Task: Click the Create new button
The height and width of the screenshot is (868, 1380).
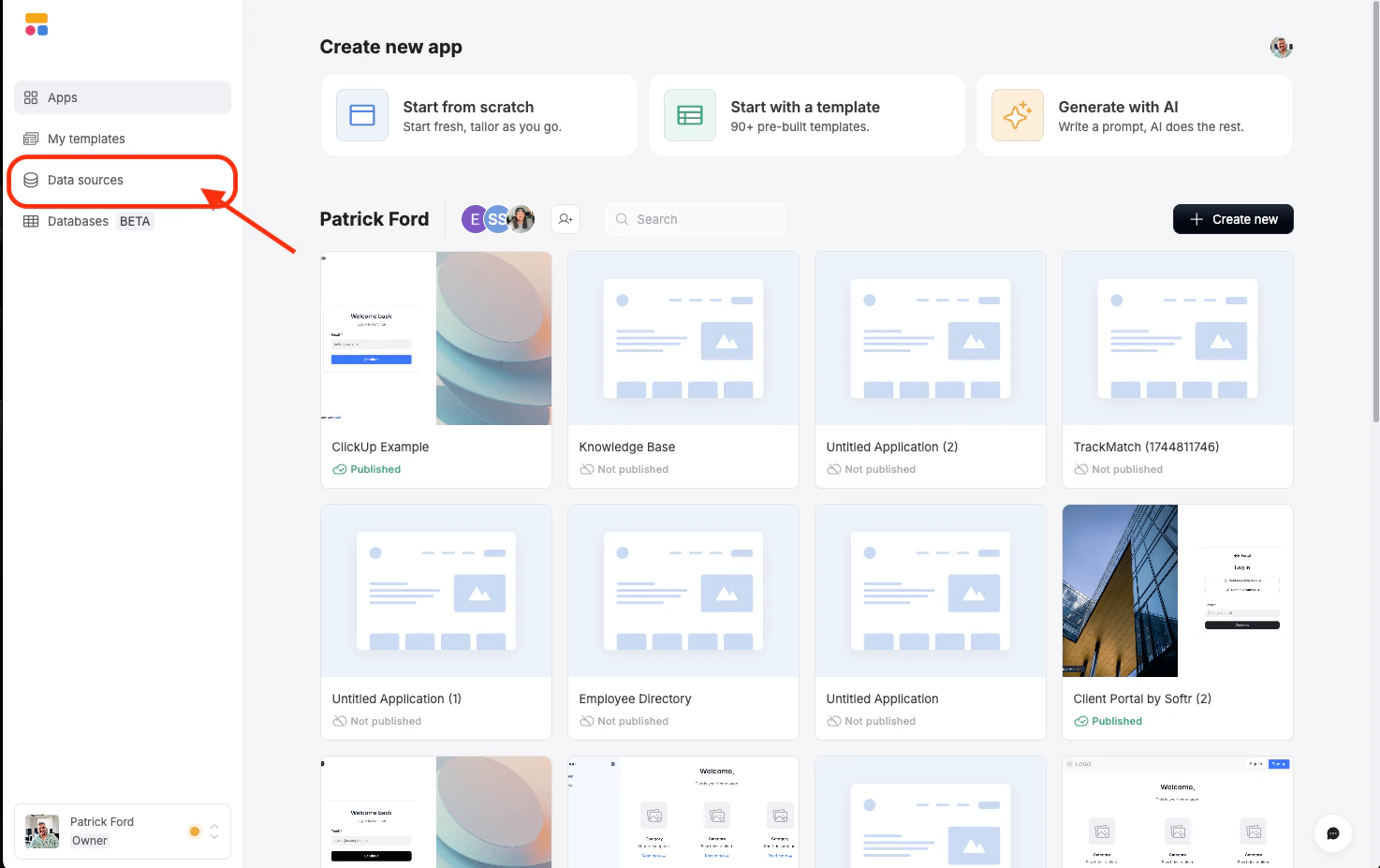Action: 1233,219
